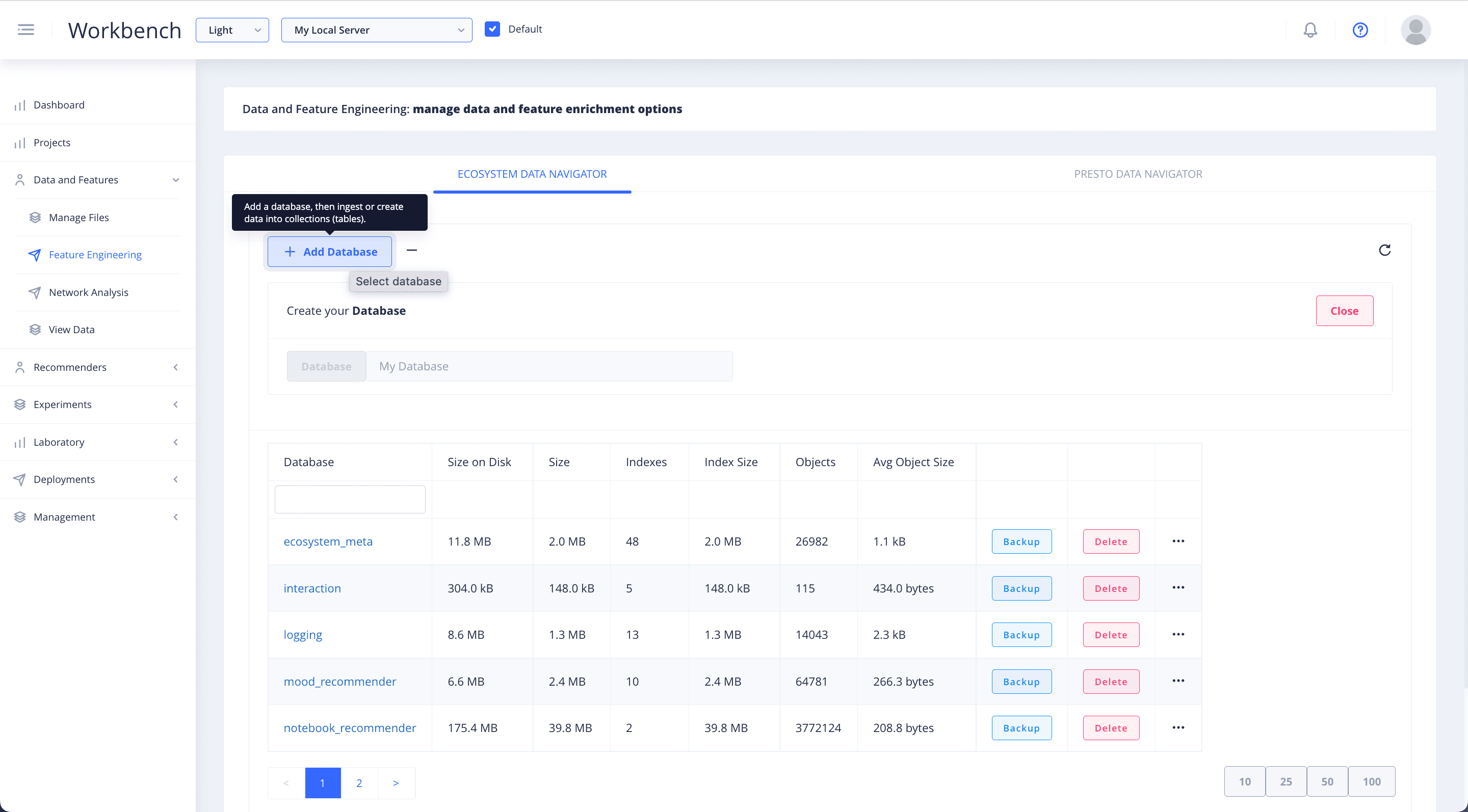The height and width of the screenshot is (812, 1468).
Task: Click the Recommenders sidebar icon
Action: click(20, 366)
